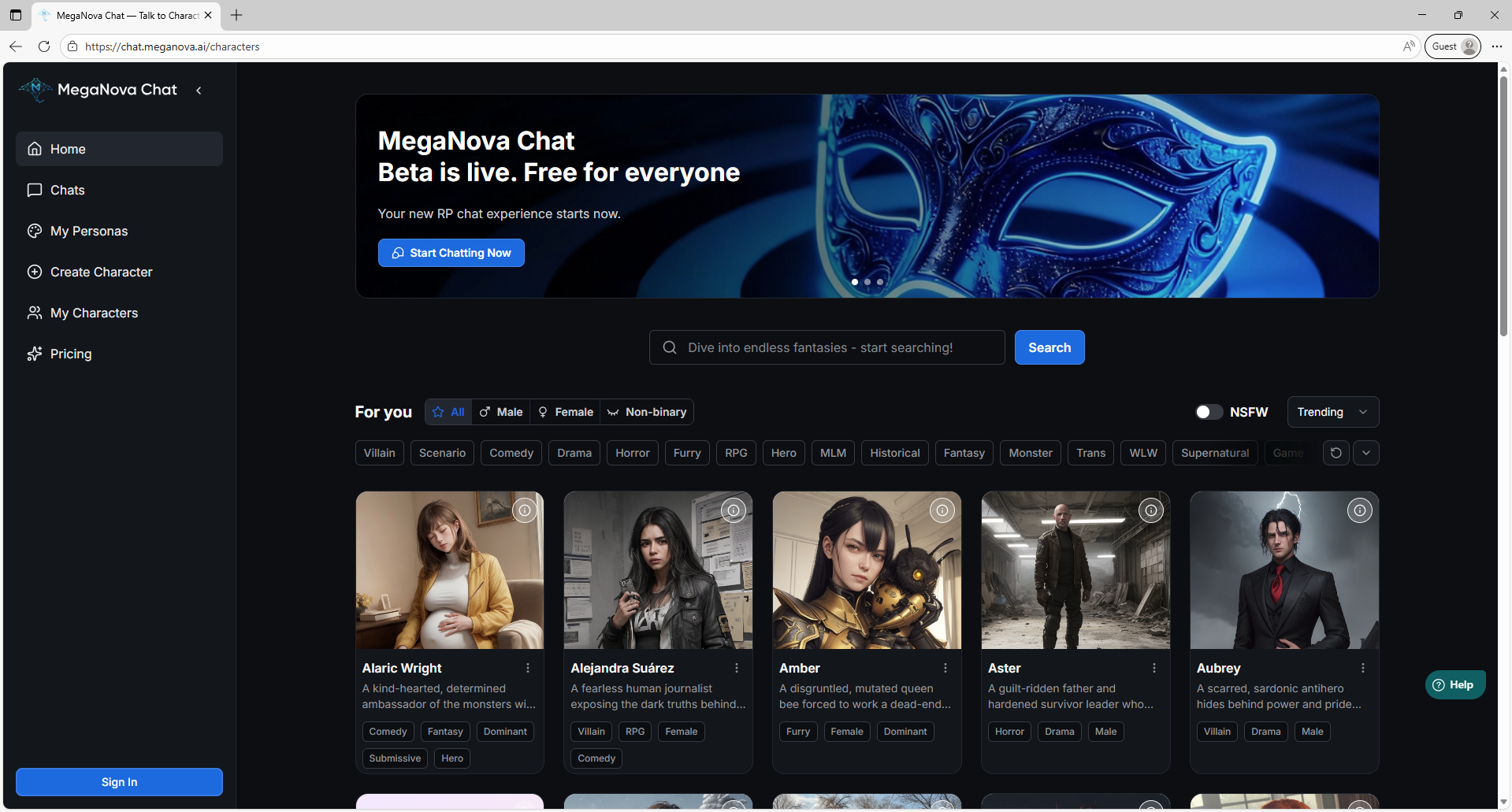Open Create Character in sidebar
1512x812 pixels.
point(101,272)
